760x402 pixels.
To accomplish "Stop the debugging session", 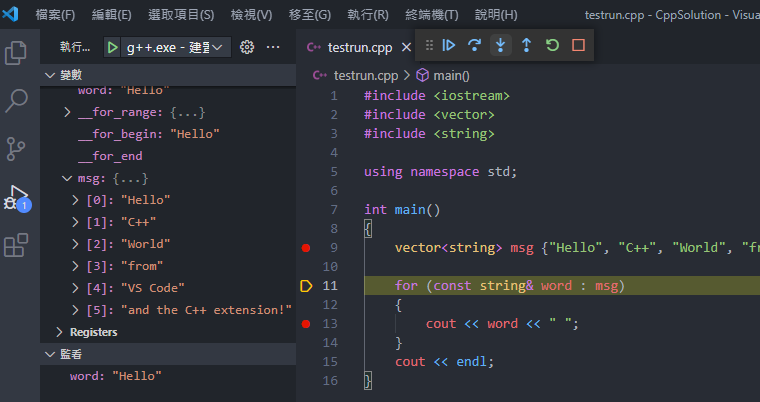I will pos(578,45).
